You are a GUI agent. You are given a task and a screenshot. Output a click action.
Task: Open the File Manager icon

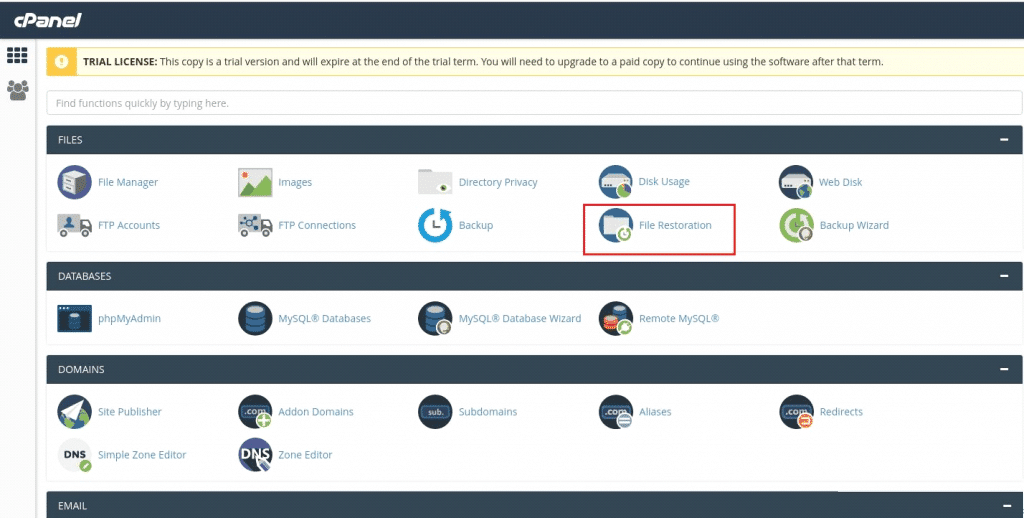click(75, 182)
